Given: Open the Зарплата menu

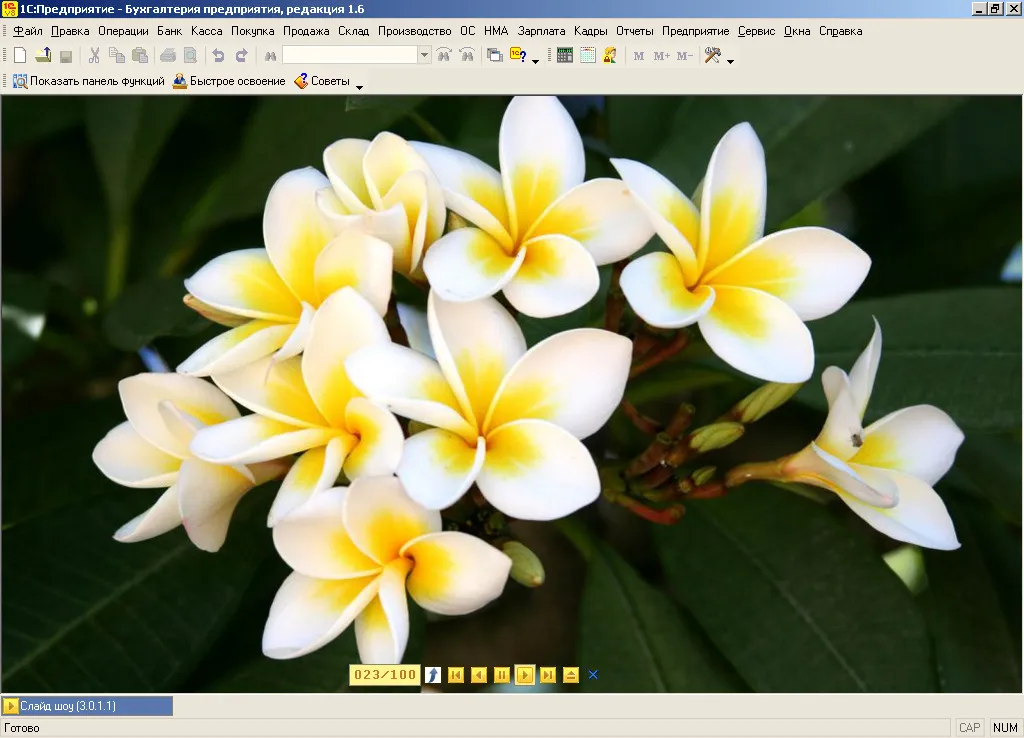Looking at the screenshot, I should 541,31.
